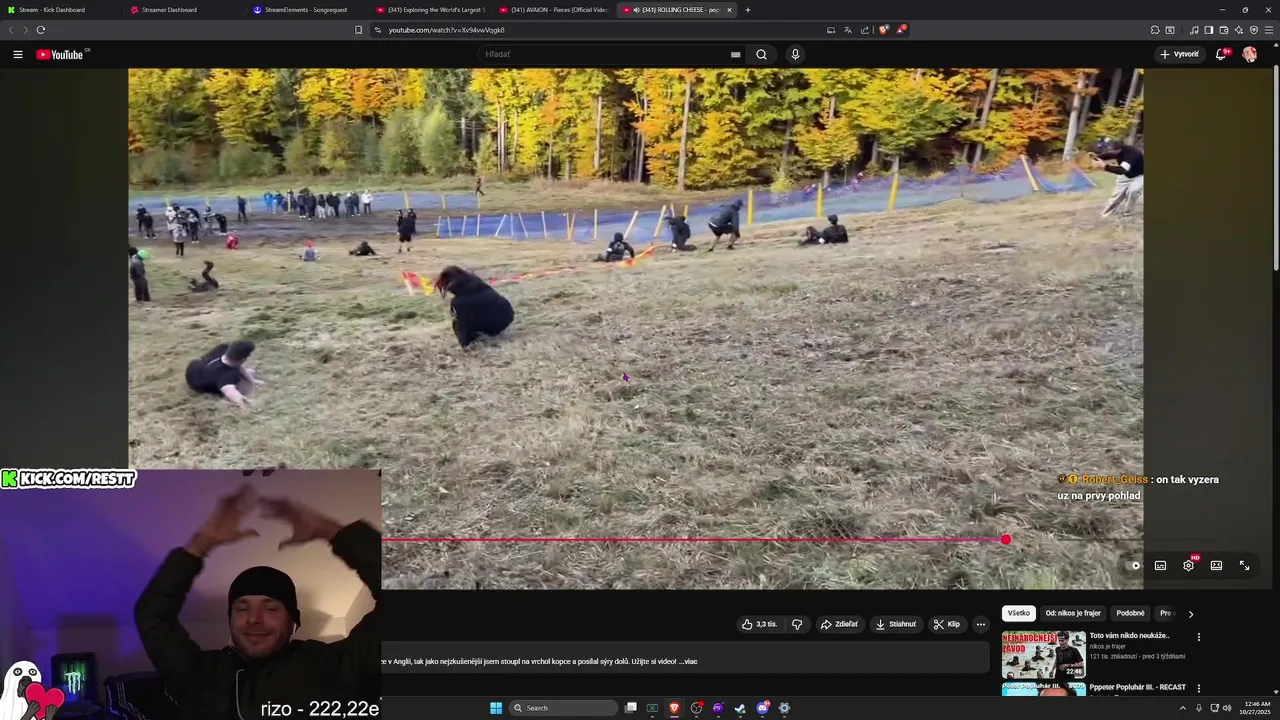Switch to StreamElements - Songrequest tab

point(307,10)
